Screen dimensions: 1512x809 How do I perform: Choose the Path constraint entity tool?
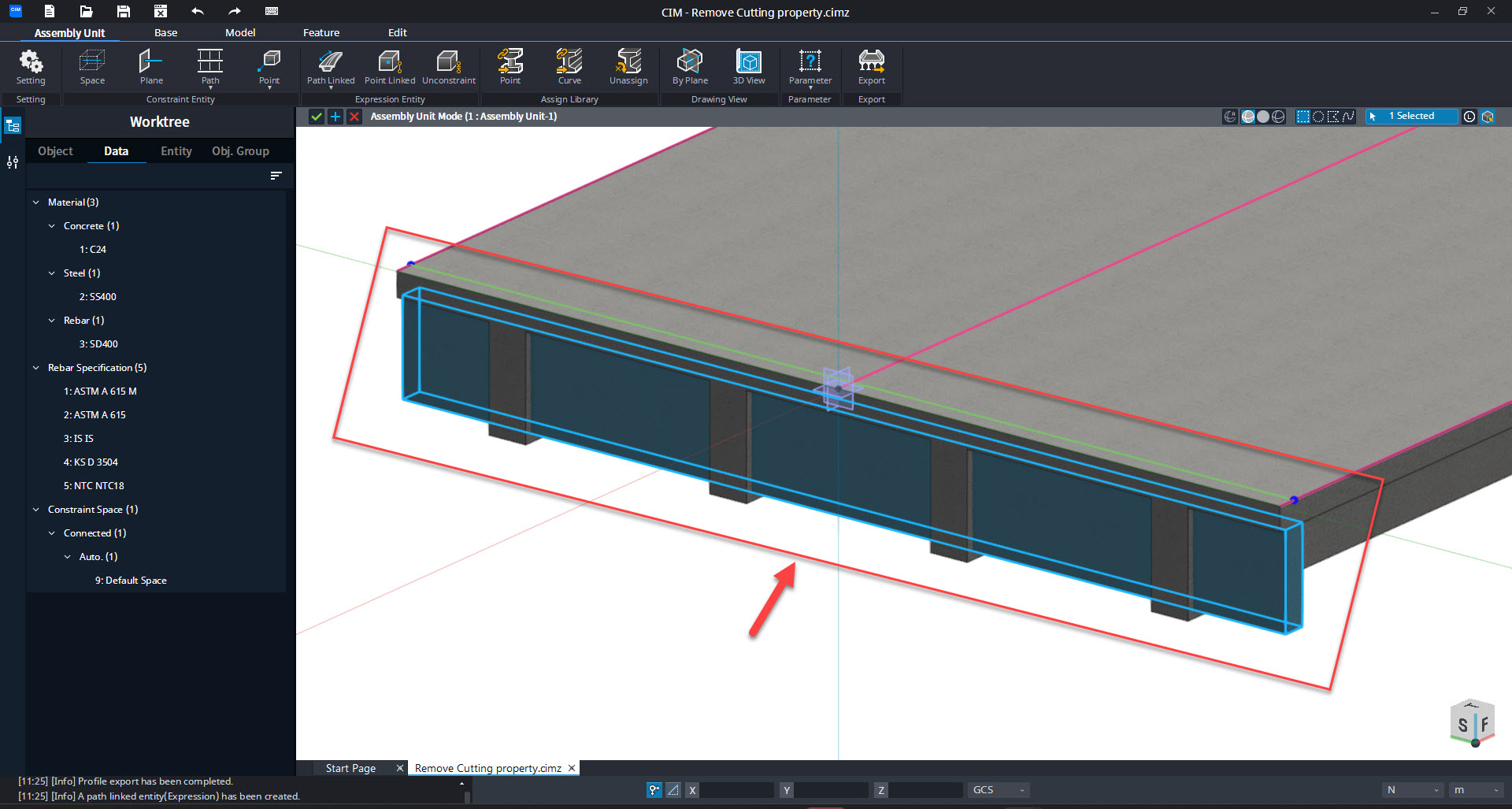(210, 68)
